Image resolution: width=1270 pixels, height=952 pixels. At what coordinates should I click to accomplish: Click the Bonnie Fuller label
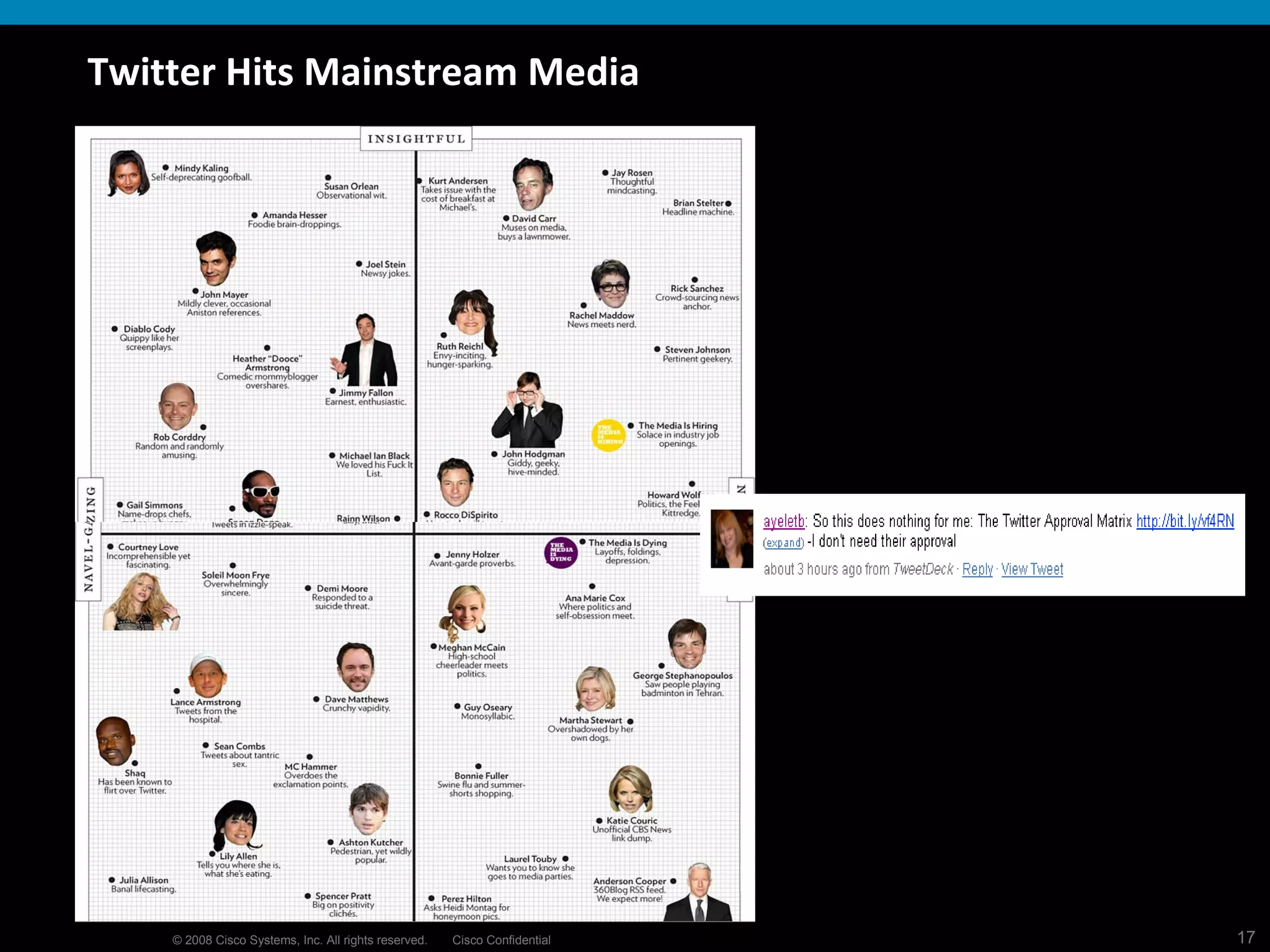click(481, 776)
